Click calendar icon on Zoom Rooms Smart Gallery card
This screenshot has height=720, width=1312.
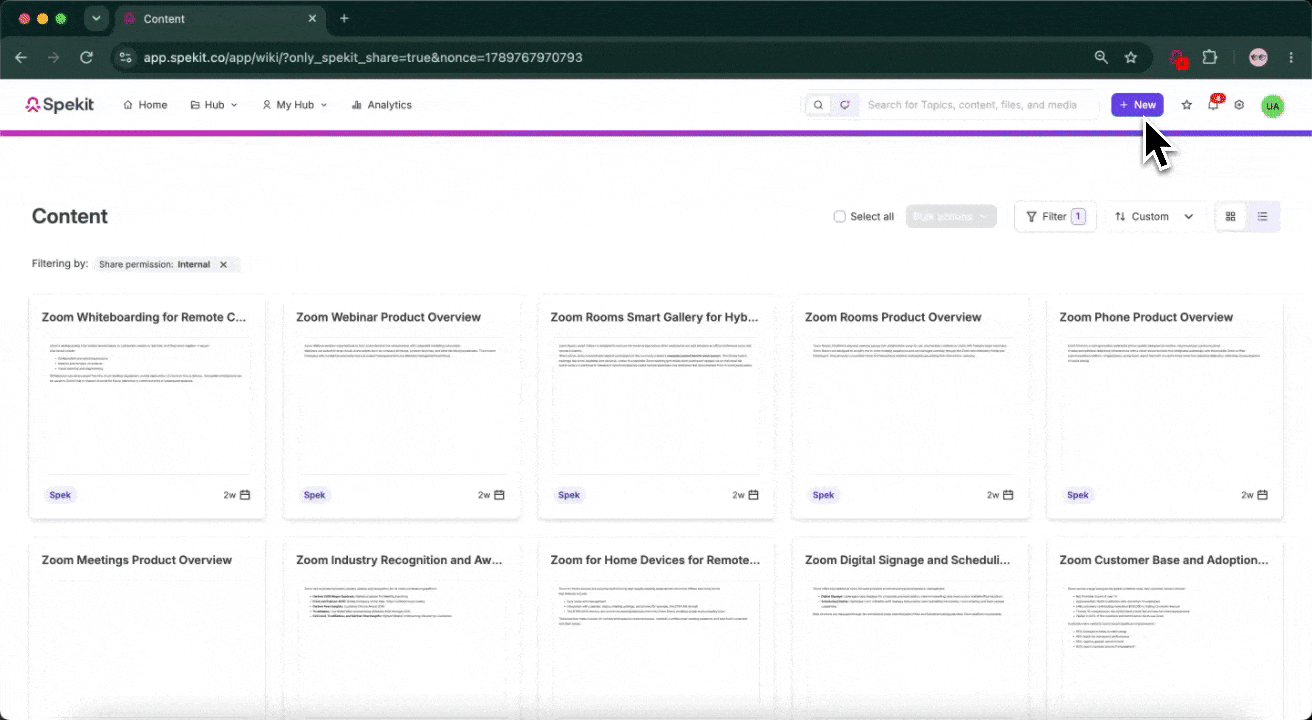(754, 495)
